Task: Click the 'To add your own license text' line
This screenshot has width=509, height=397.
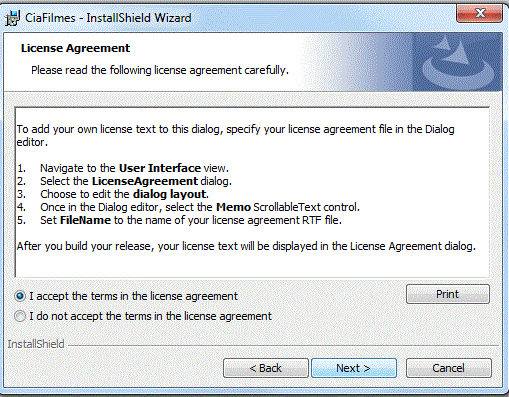Action: [235, 129]
